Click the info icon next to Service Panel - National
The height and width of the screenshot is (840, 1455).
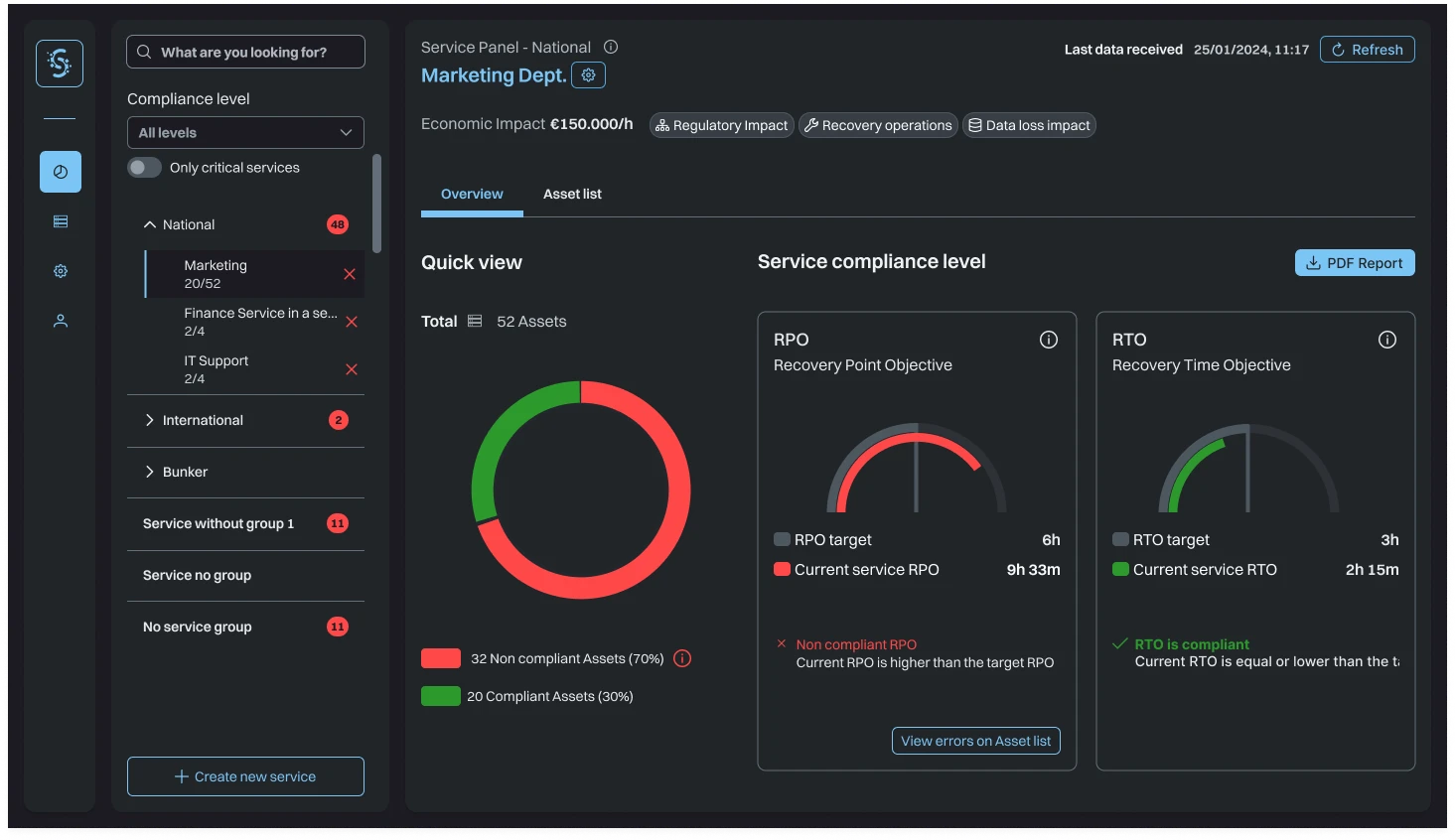(611, 47)
